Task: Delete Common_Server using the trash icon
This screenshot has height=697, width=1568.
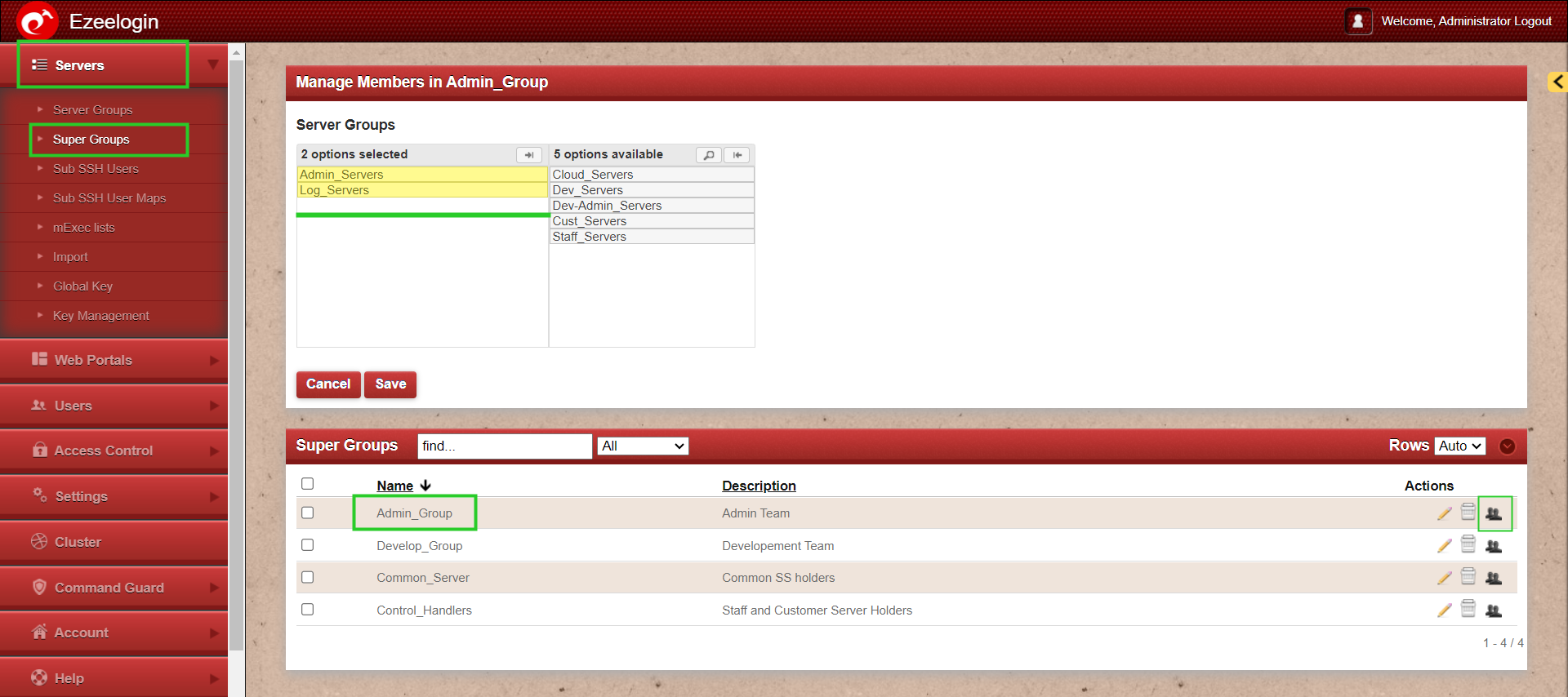Action: pos(1468,576)
